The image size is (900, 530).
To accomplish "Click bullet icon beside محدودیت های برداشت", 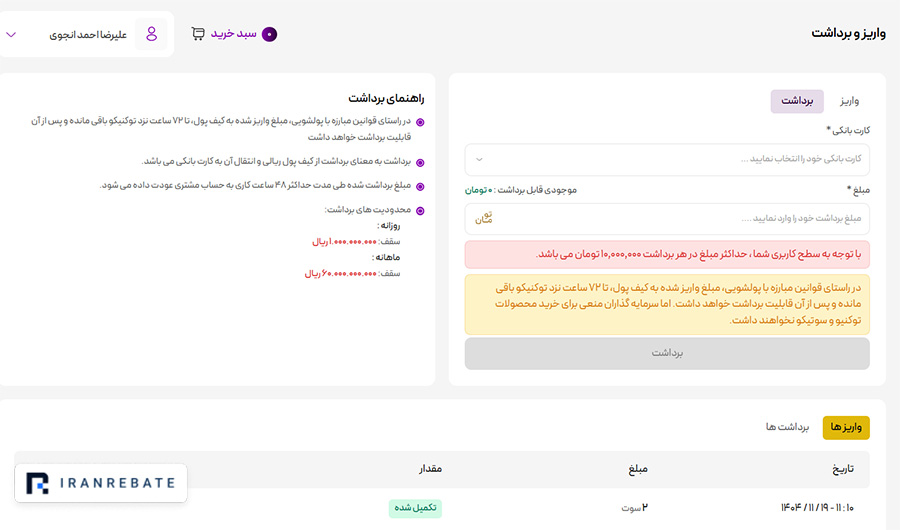I will pos(420,211).
